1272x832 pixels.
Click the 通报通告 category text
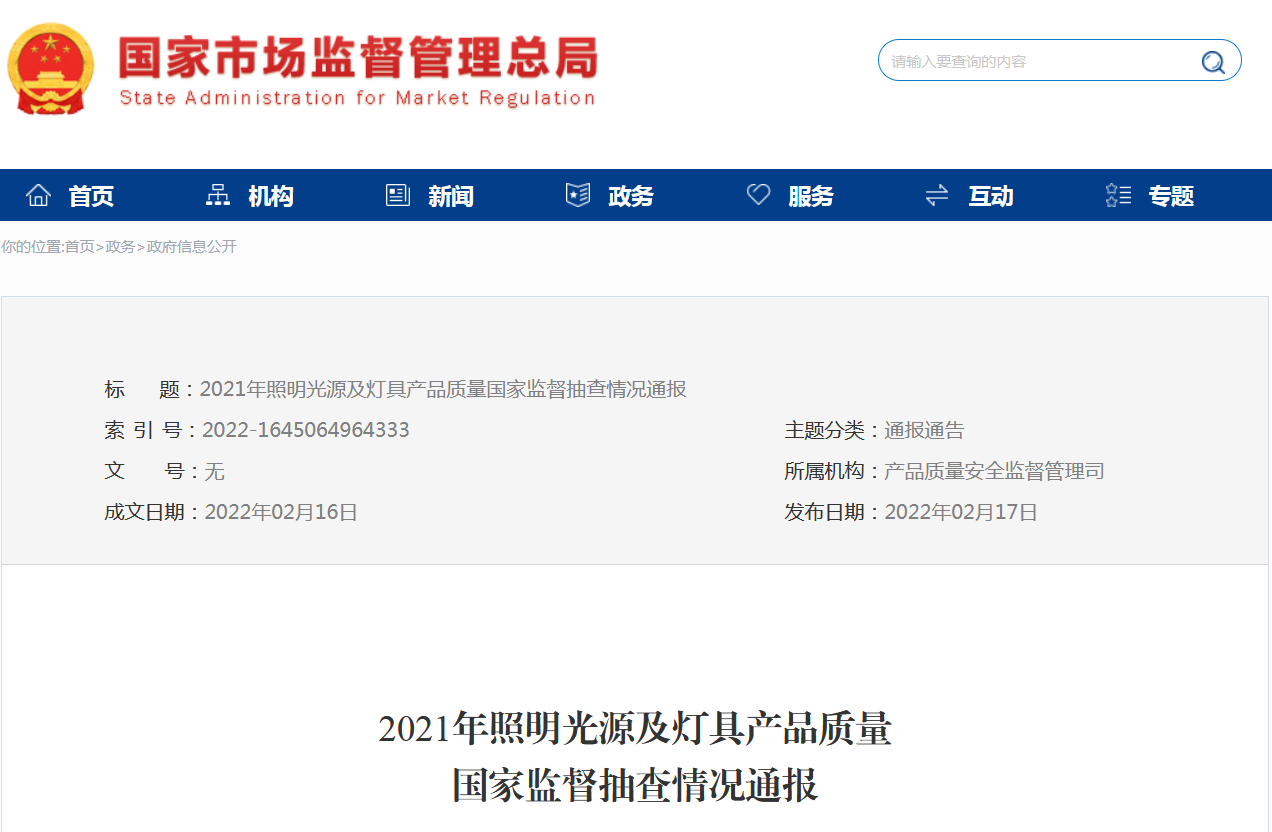click(x=924, y=431)
